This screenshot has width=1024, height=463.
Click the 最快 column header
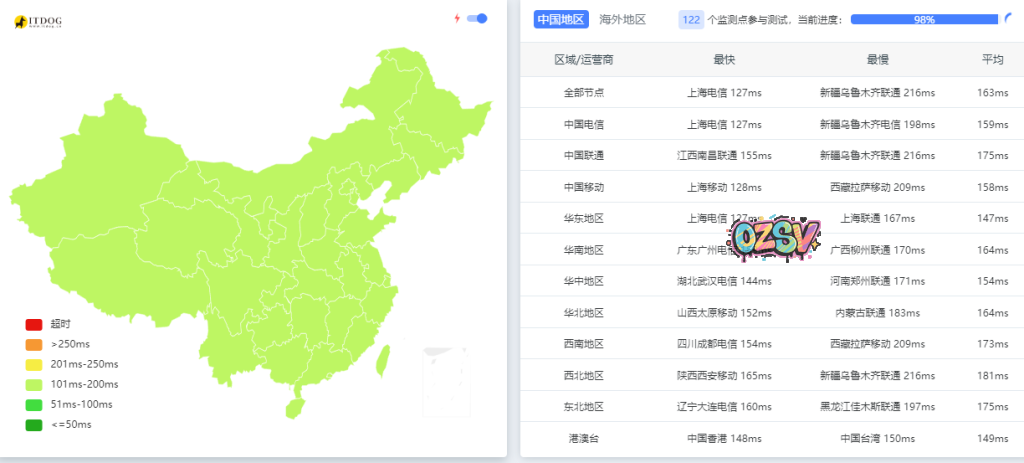click(x=724, y=60)
